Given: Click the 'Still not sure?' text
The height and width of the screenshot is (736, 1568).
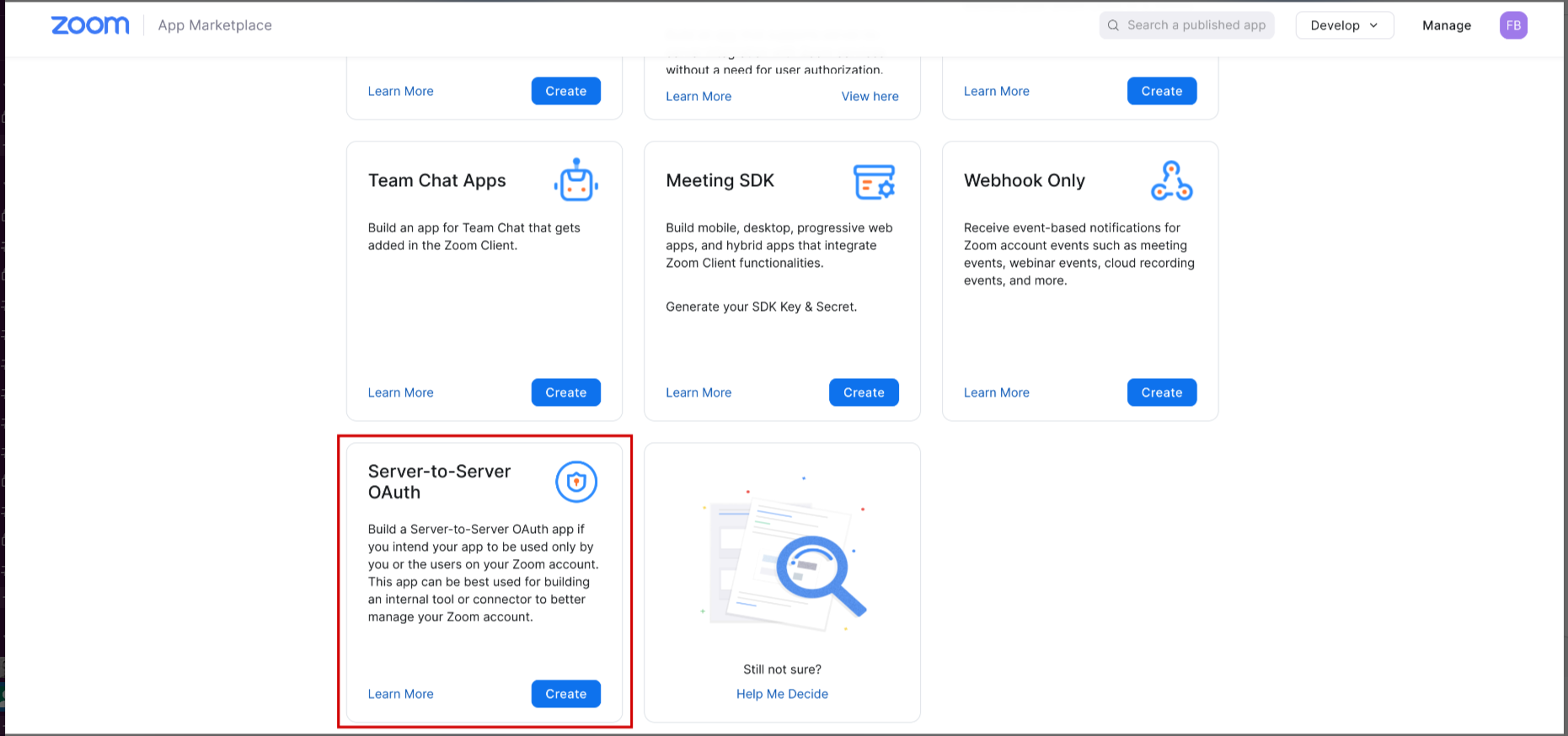Looking at the screenshot, I should click(782, 669).
